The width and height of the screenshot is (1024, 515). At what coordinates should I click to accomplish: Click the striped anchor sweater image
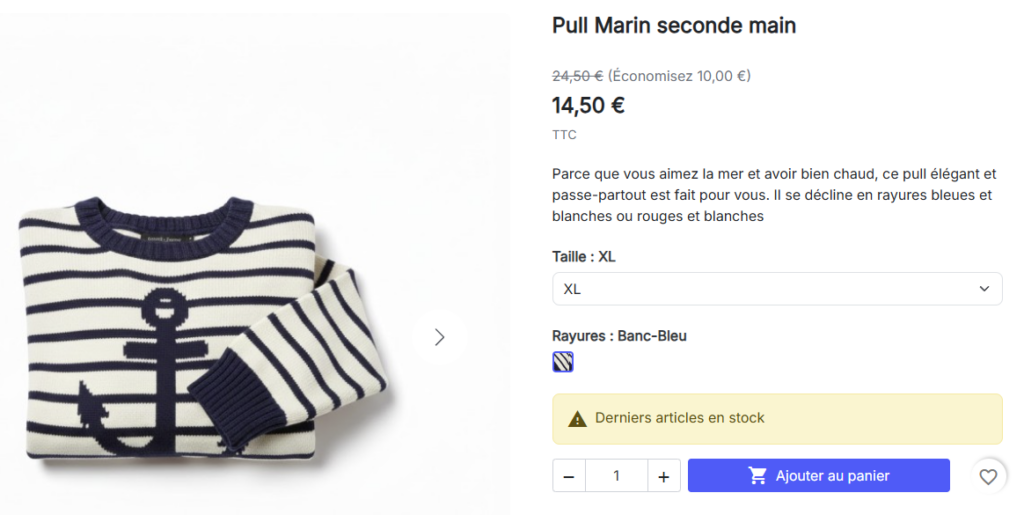(200, 330)
